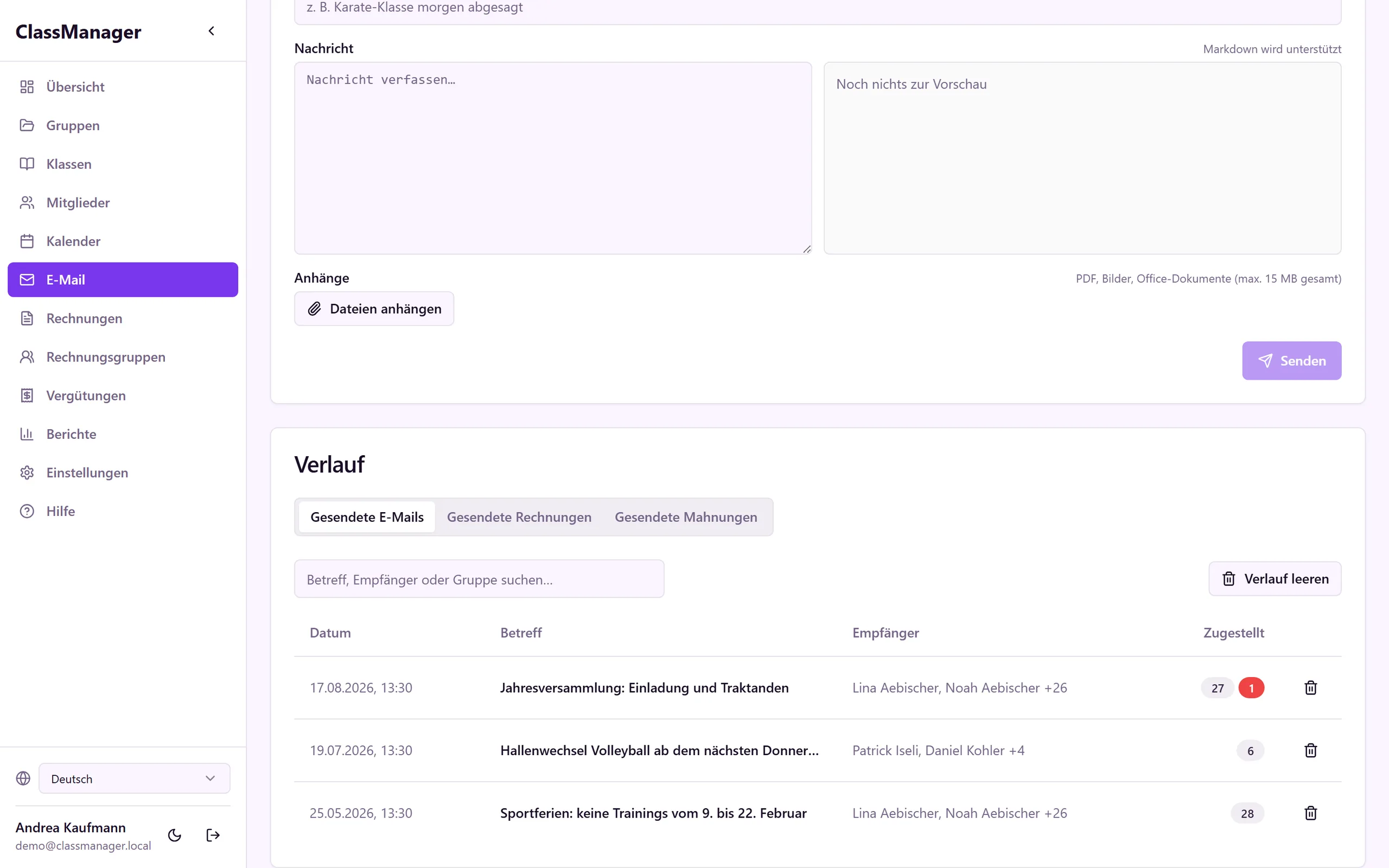Delete the Hallenwechsel Volleyball email entry
Image resolution: width=1389 pixels, height=868 pixels.
coord(1310,750)
